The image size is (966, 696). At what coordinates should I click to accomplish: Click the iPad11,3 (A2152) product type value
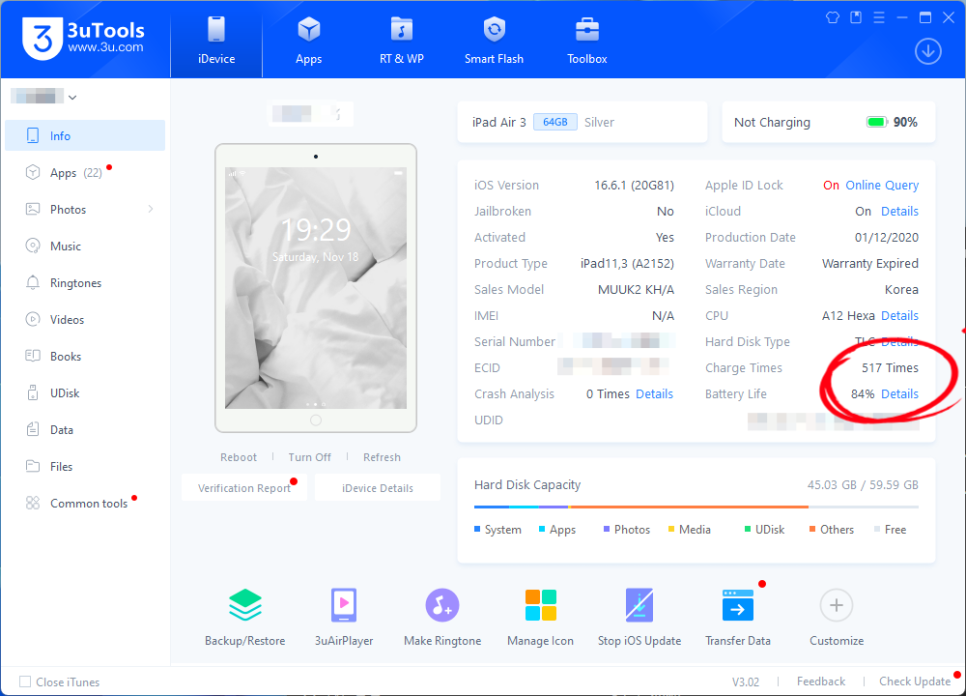point(627,264)
